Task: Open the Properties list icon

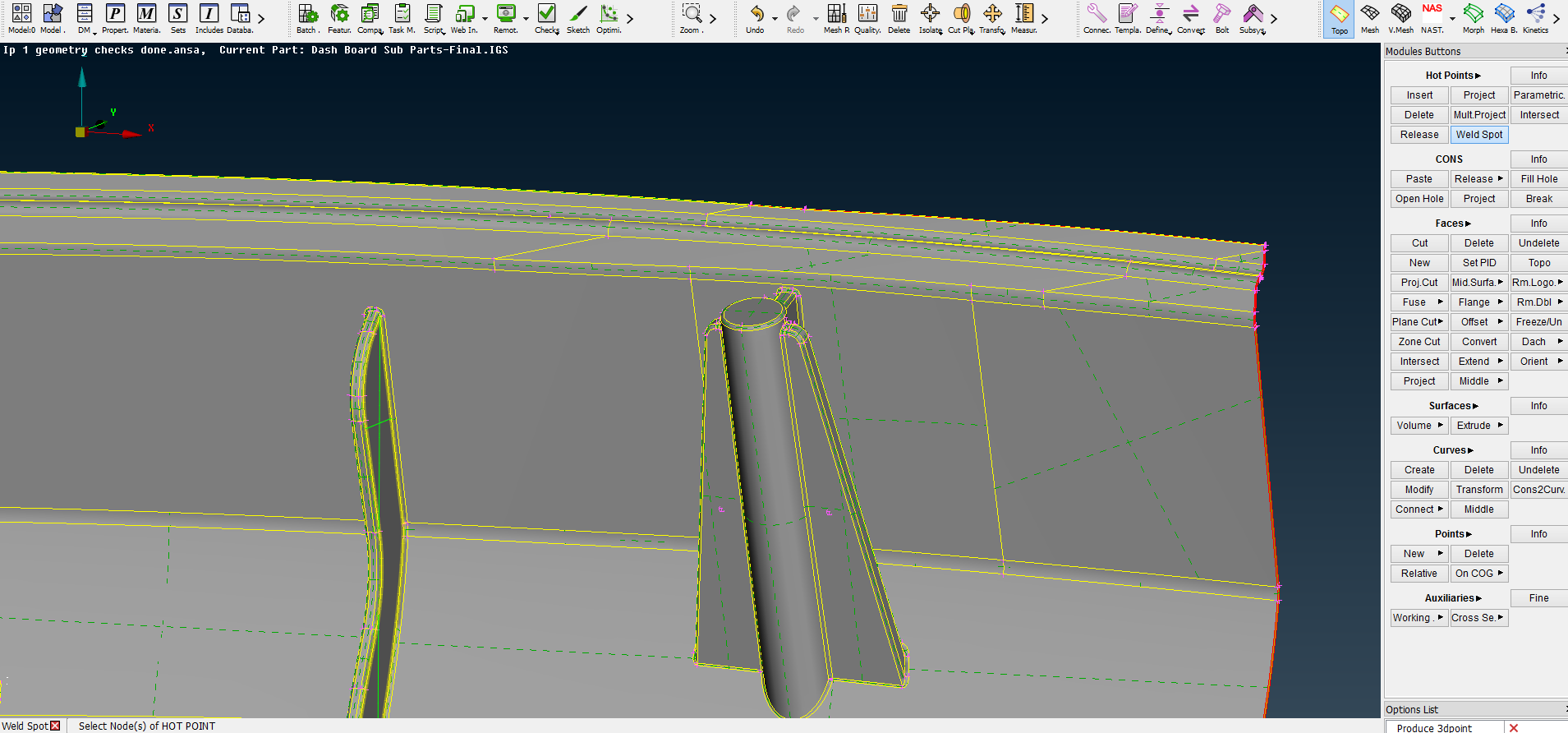Action: tap(115, 18)
